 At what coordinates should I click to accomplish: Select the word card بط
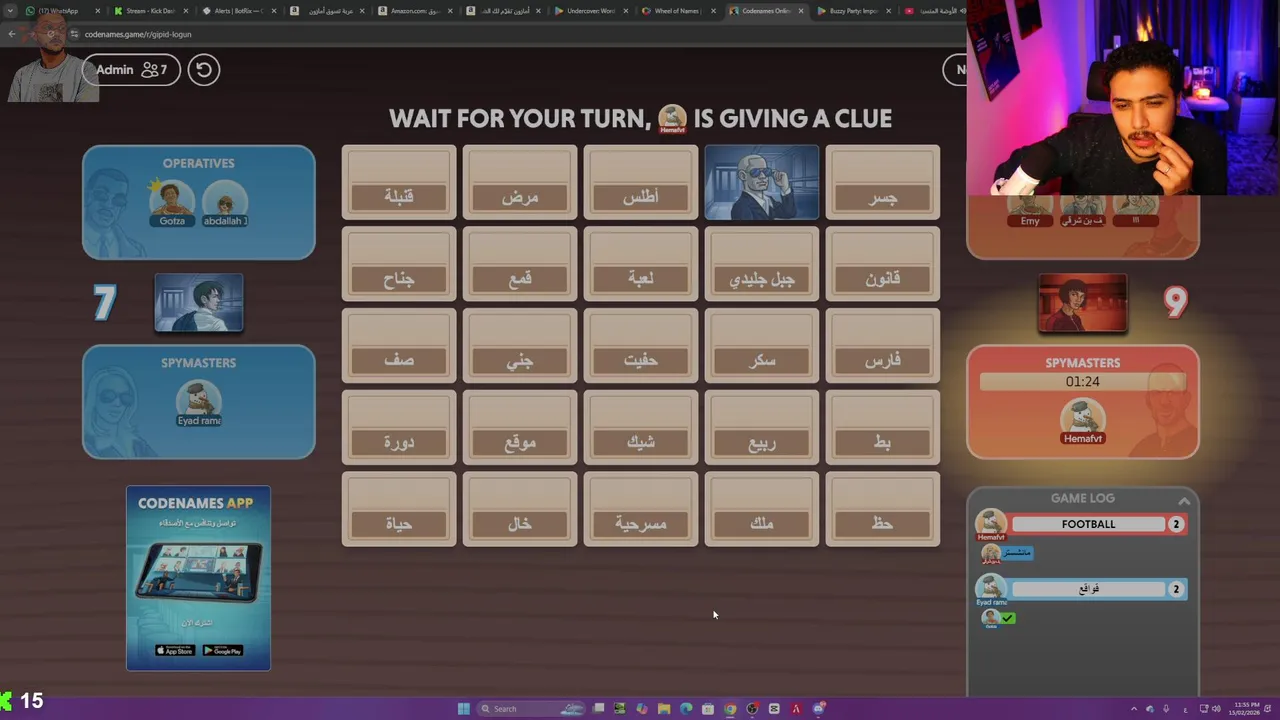tap(883, 428)
